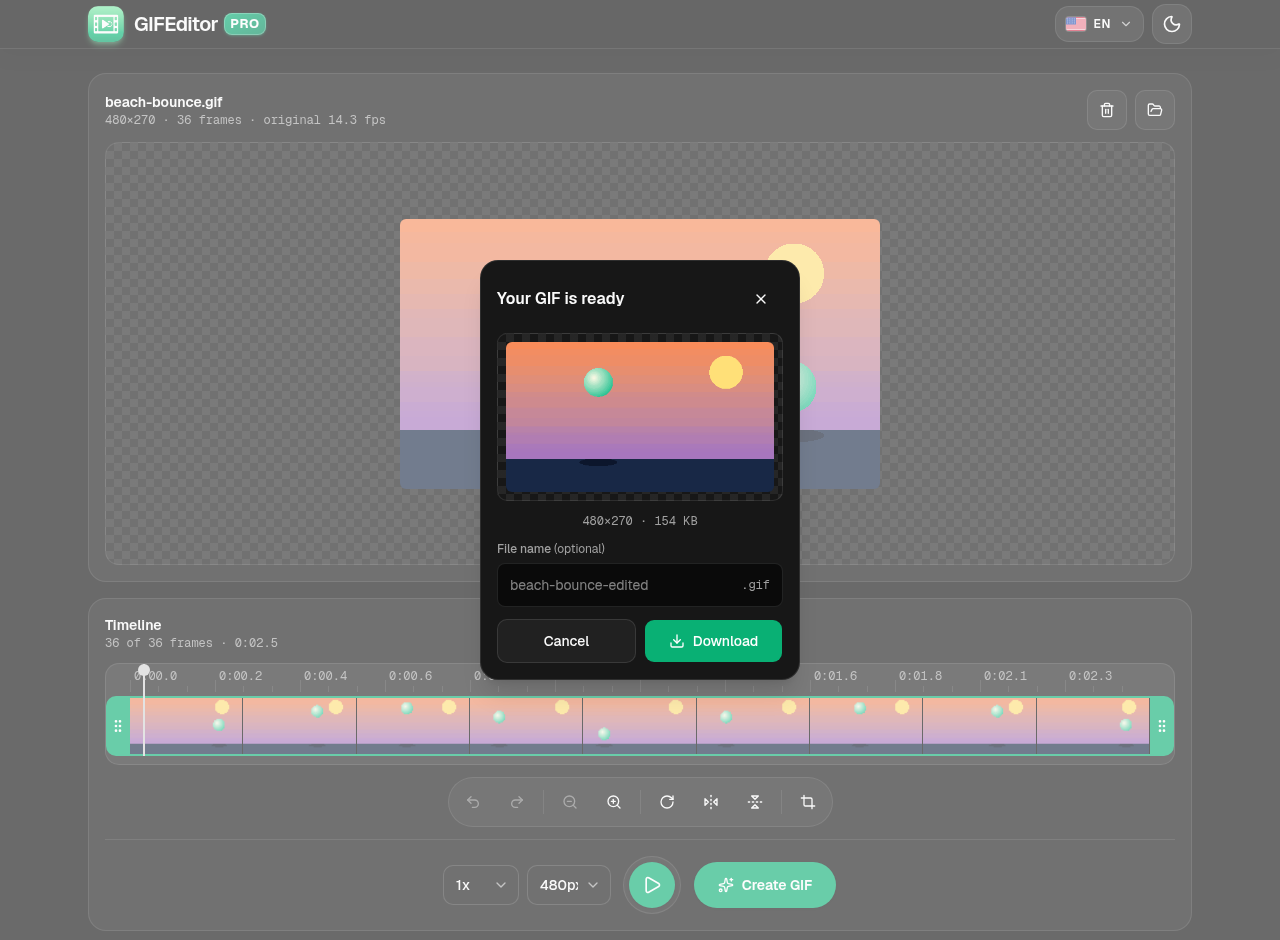
Task: Open the EN language dropdown
Action: click(1099, 24)
